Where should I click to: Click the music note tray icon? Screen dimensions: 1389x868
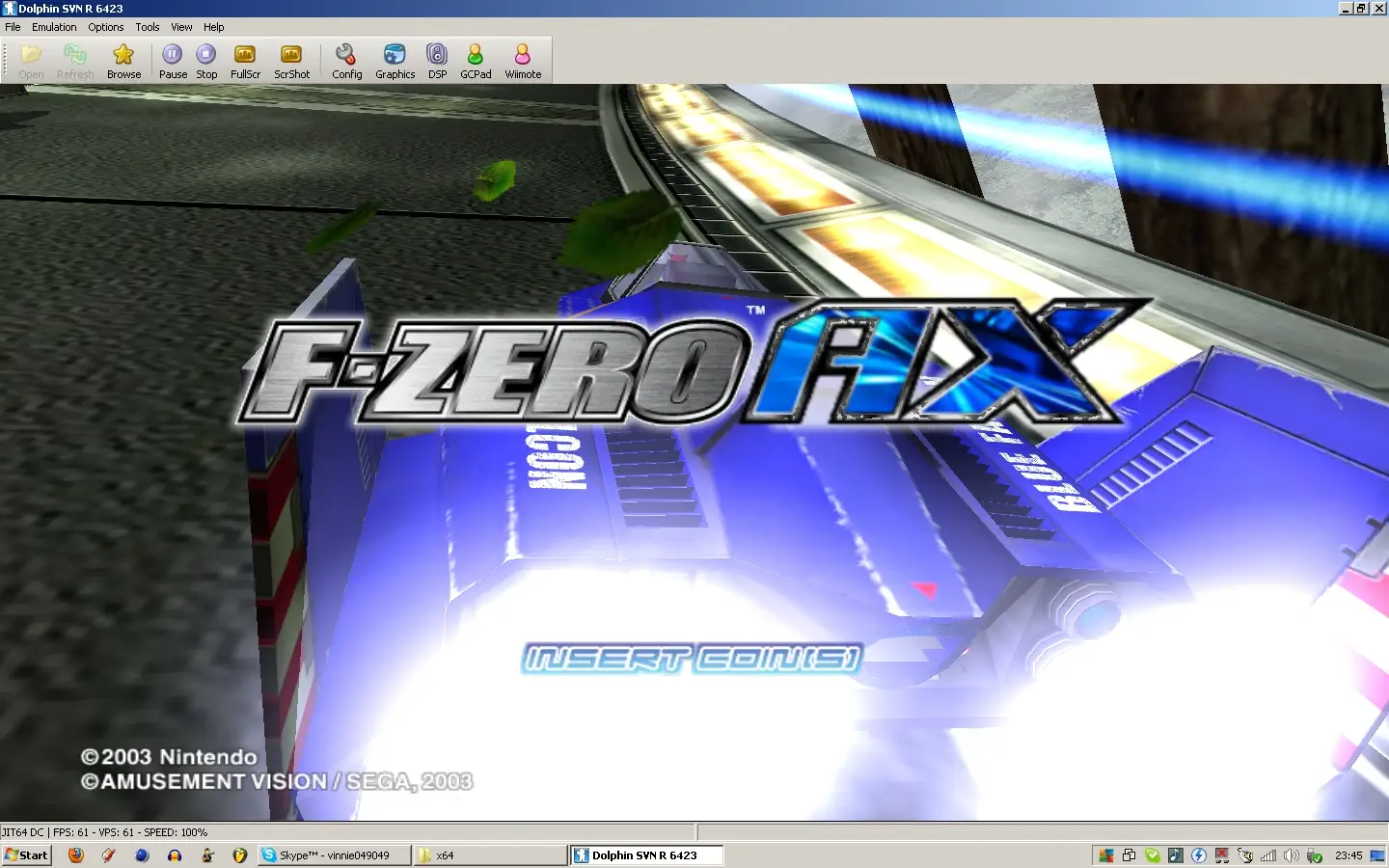click(1175, 855)
